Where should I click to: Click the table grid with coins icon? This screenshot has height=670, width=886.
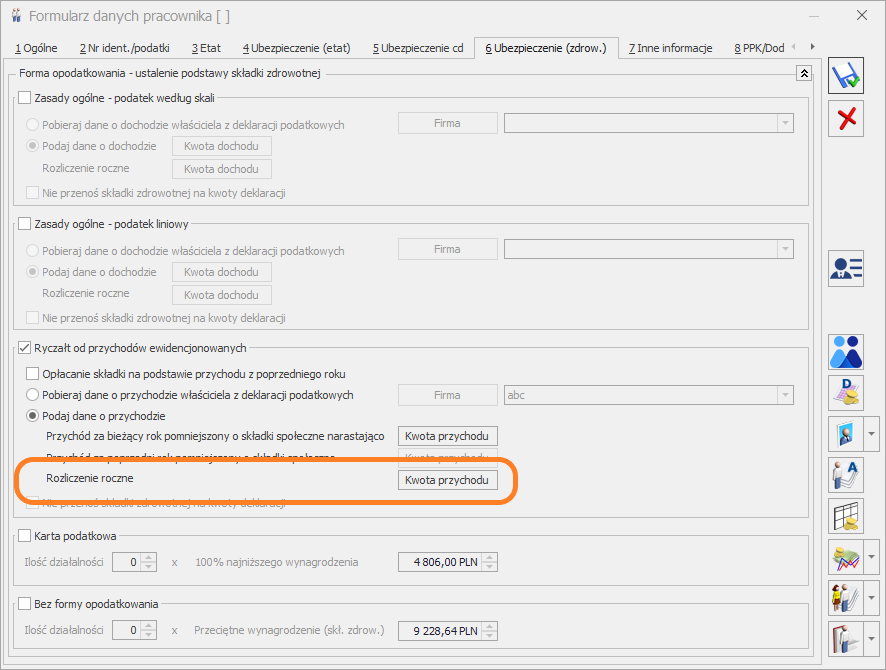846,516
